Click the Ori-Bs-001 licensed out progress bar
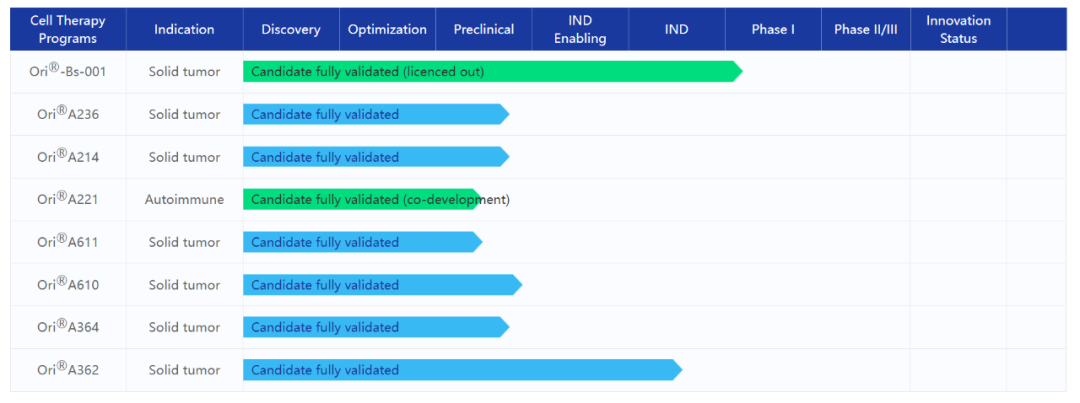This screenshot has width=1080, height=403. tap(490, 72)
